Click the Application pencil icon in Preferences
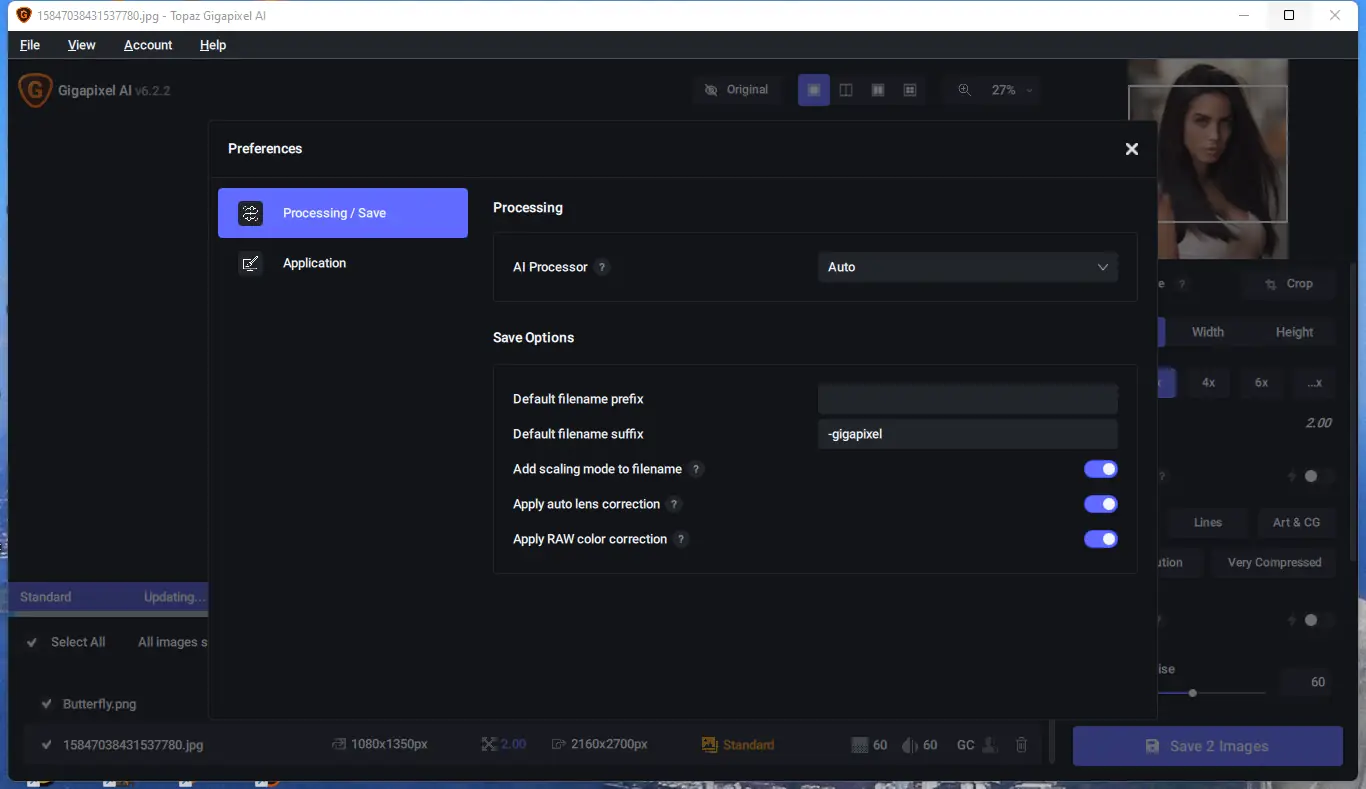 [250, 263]
